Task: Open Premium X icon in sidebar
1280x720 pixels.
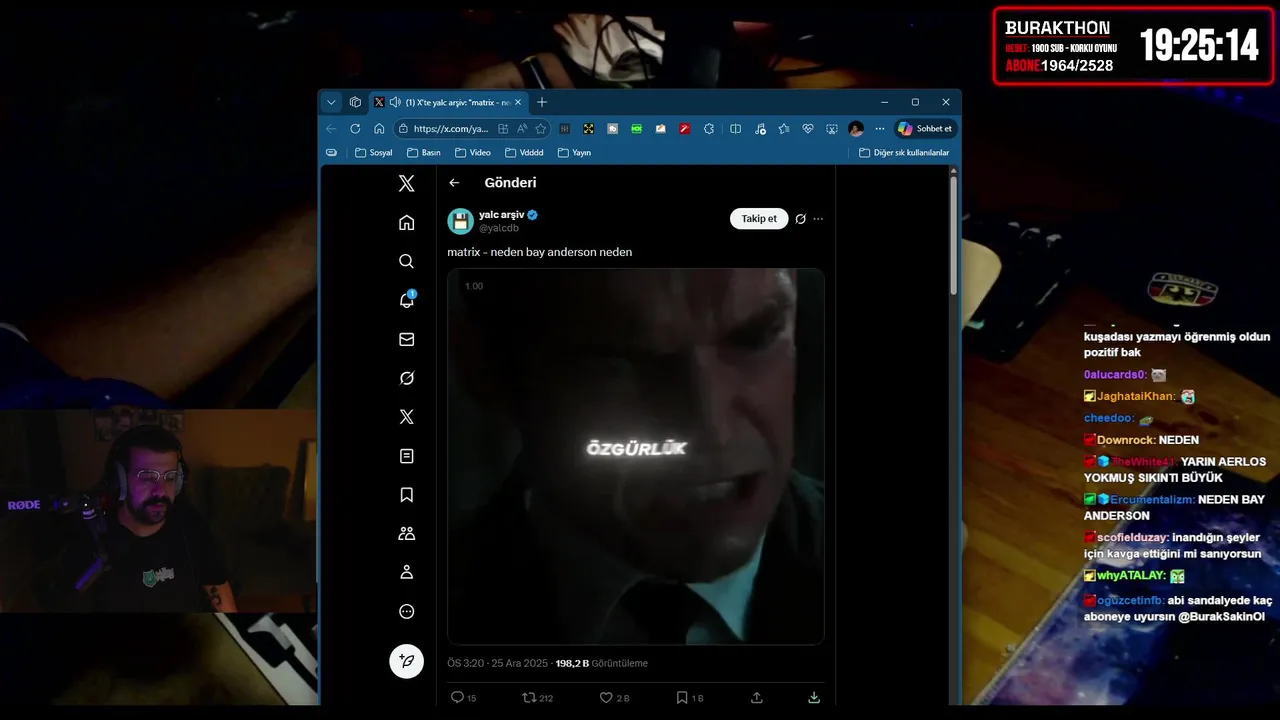Action: [406, 417]
